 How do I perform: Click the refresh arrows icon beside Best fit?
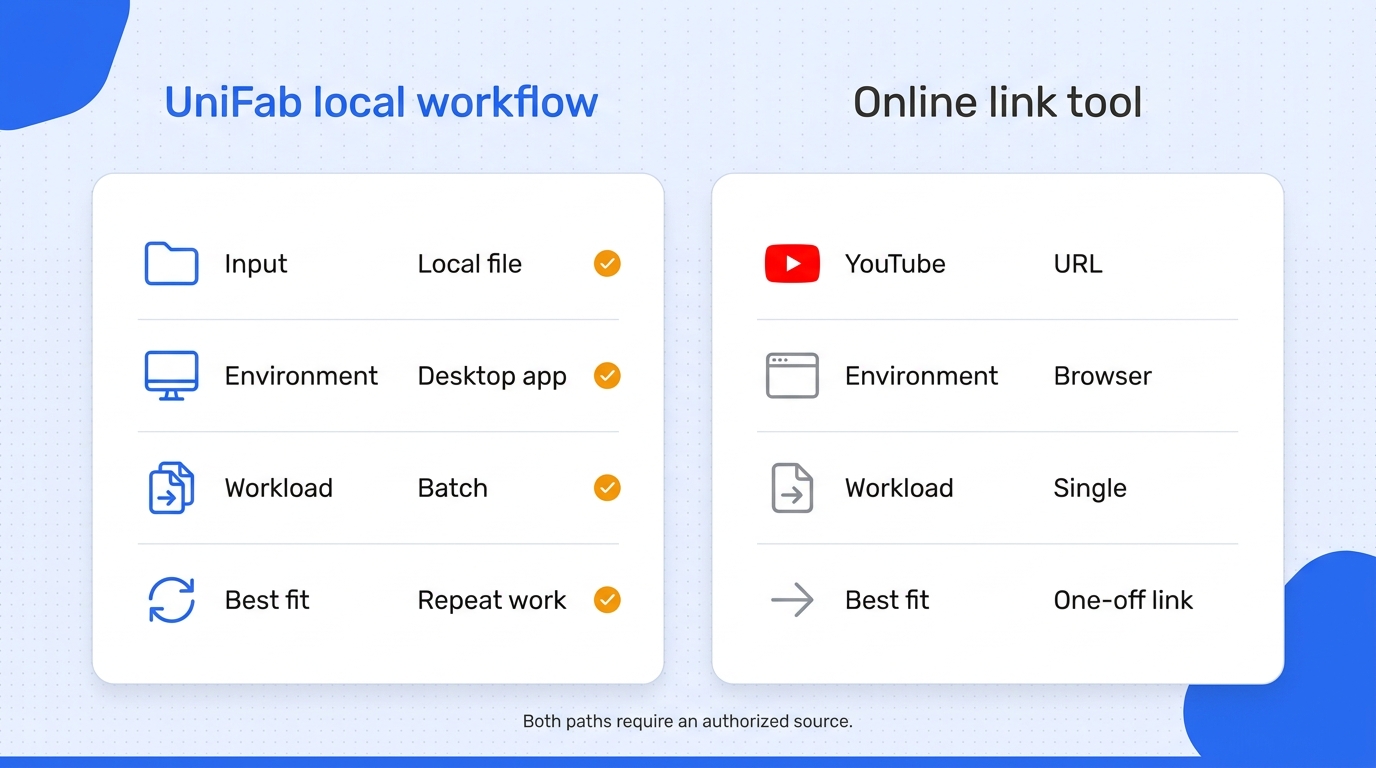[171, 600]
